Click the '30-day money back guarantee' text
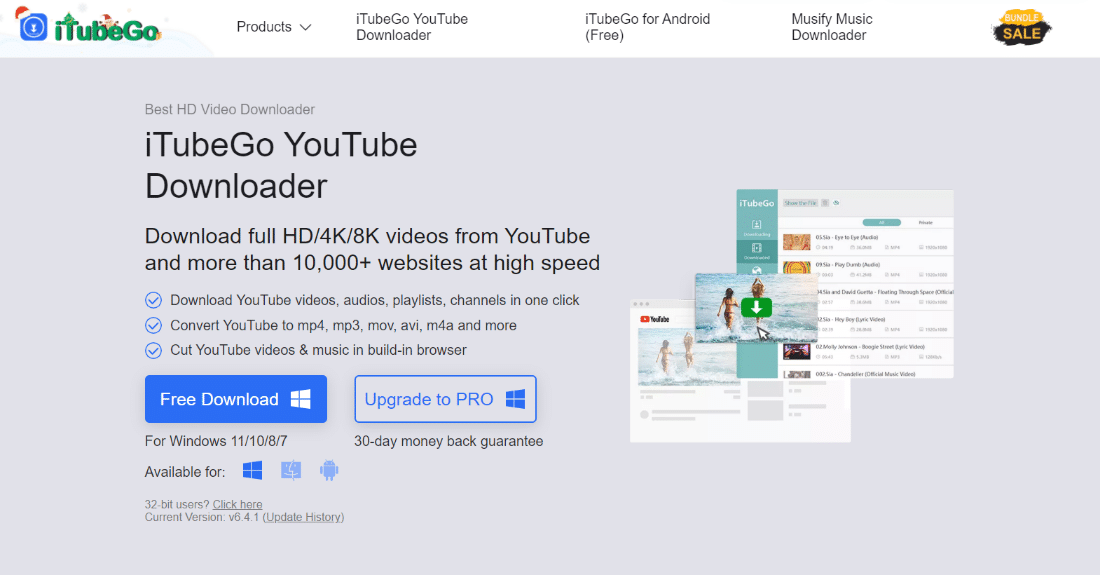The image size is (1100, 575). [448, 441]
